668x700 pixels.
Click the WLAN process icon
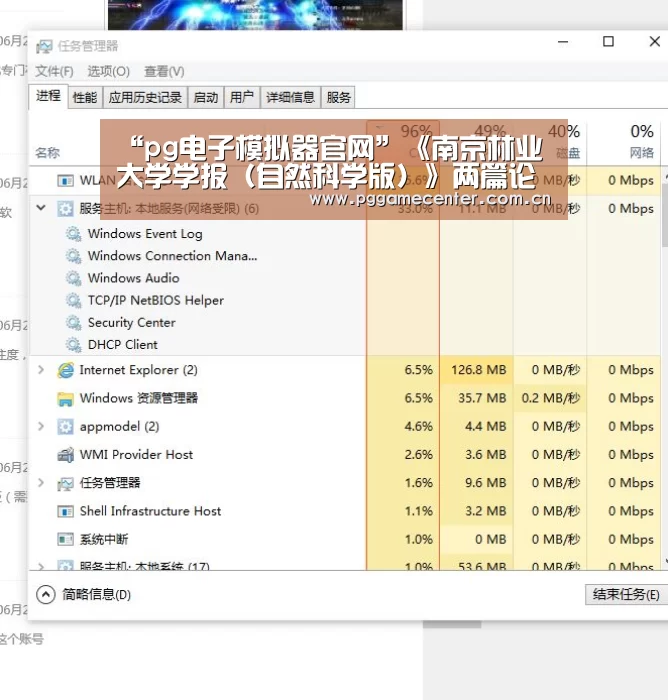click(x=65, y=180)
